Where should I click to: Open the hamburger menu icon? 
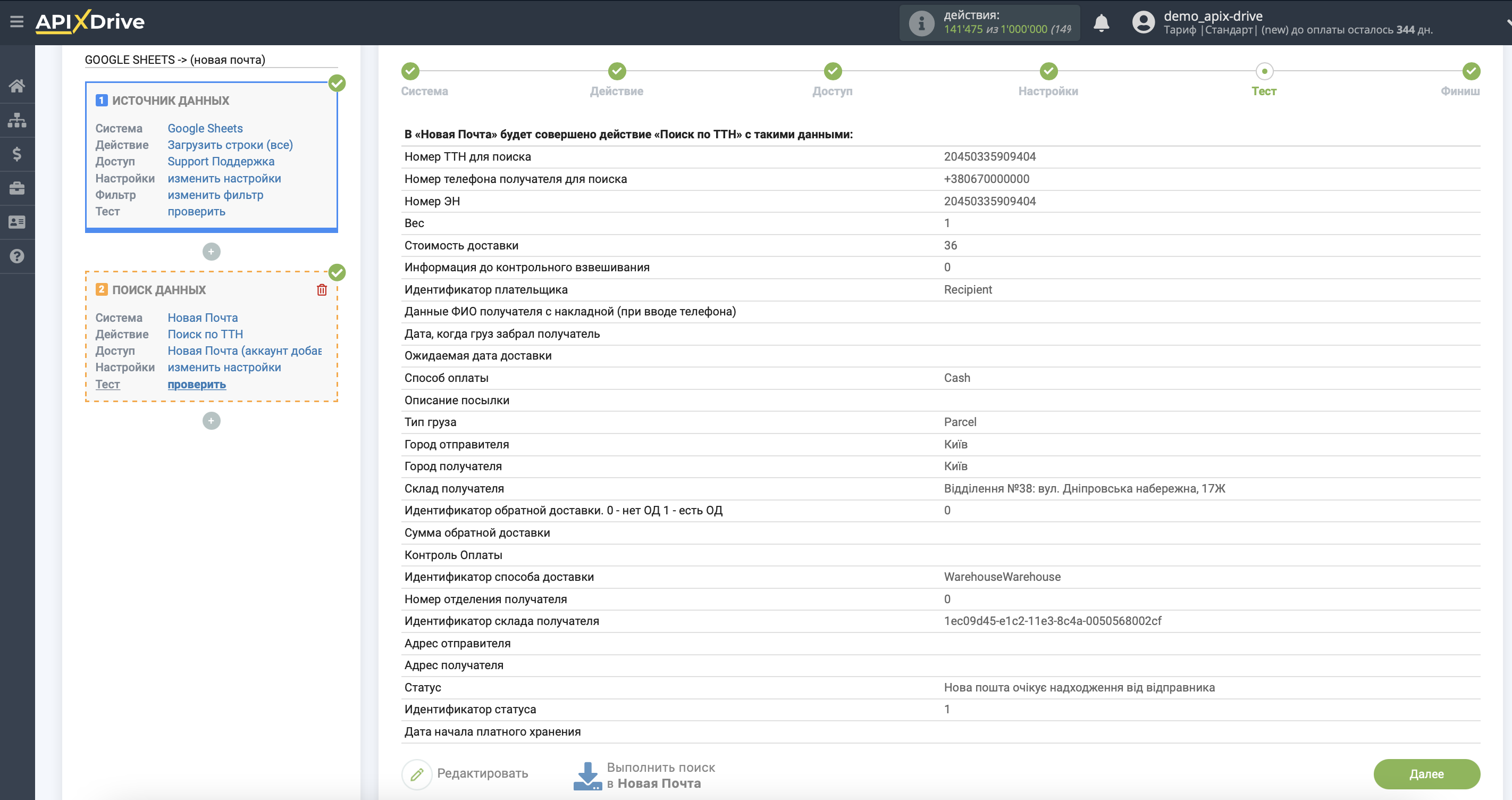(16, 22)
